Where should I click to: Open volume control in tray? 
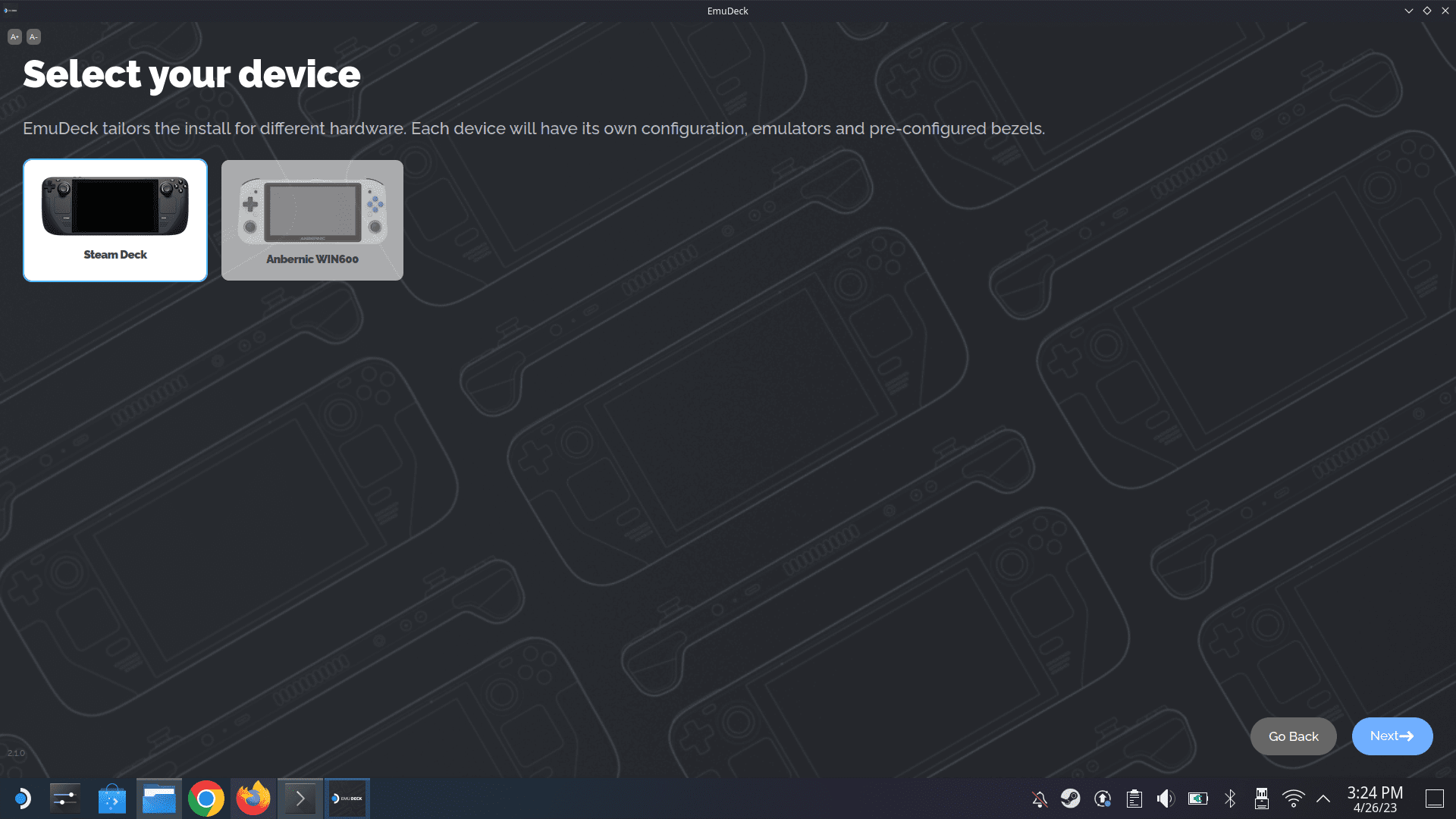click(1166, 799)
